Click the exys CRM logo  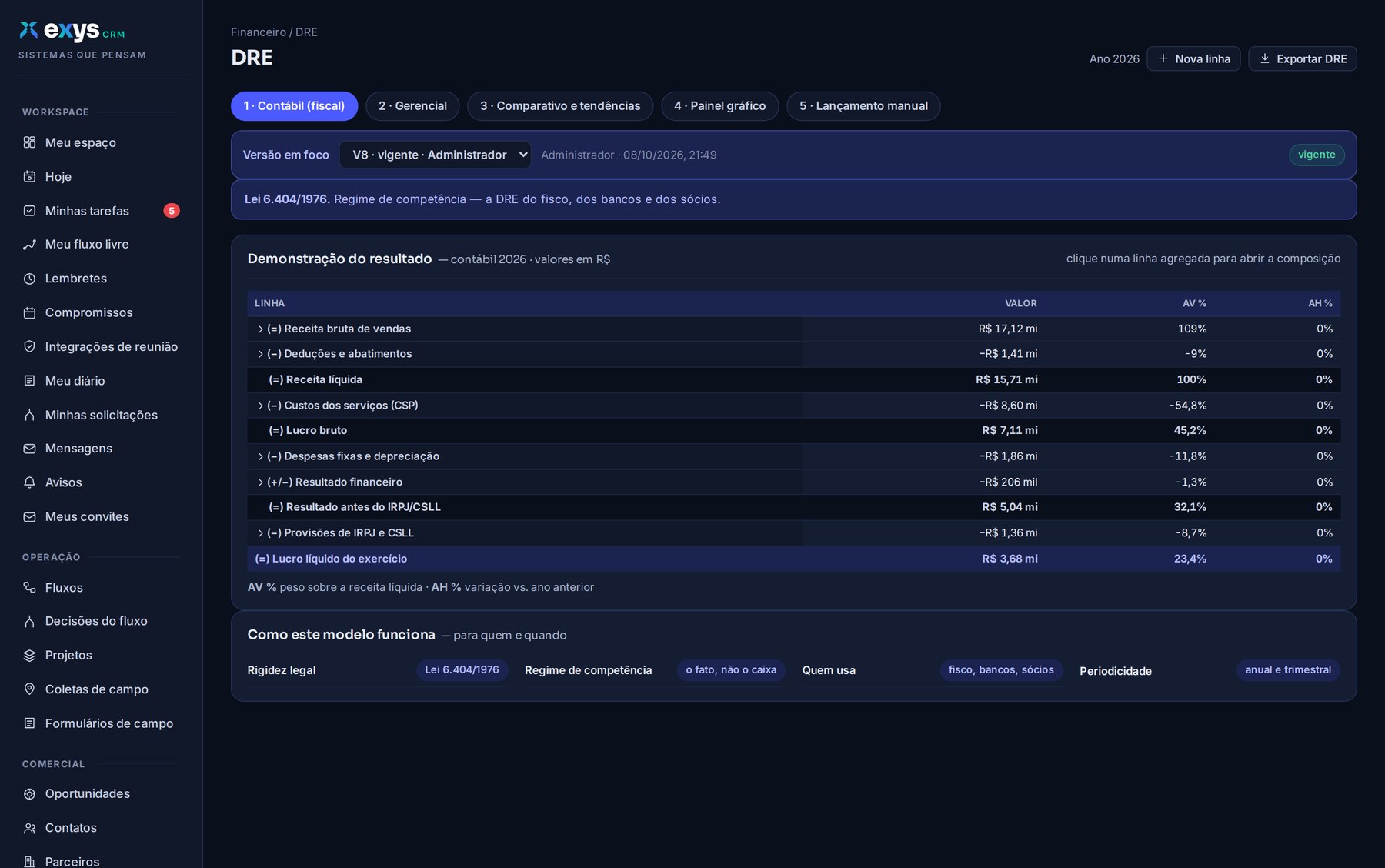pos(72,31)
